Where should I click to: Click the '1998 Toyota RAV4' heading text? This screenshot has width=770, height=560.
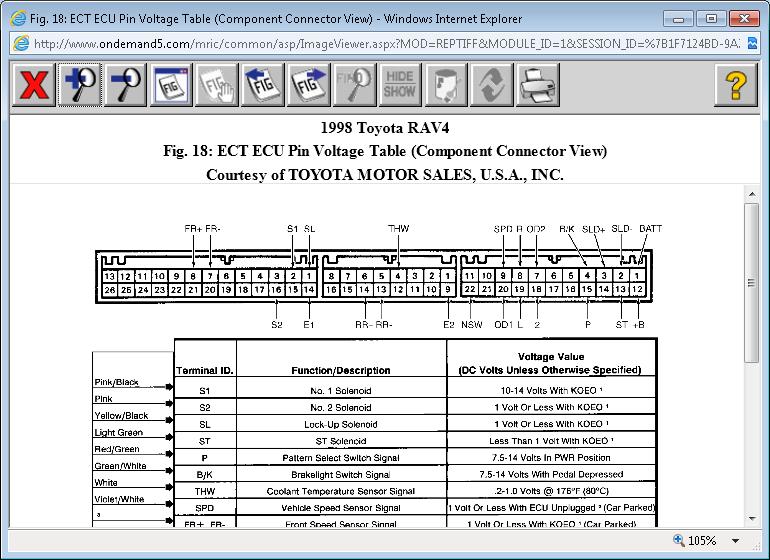(385, 128)
